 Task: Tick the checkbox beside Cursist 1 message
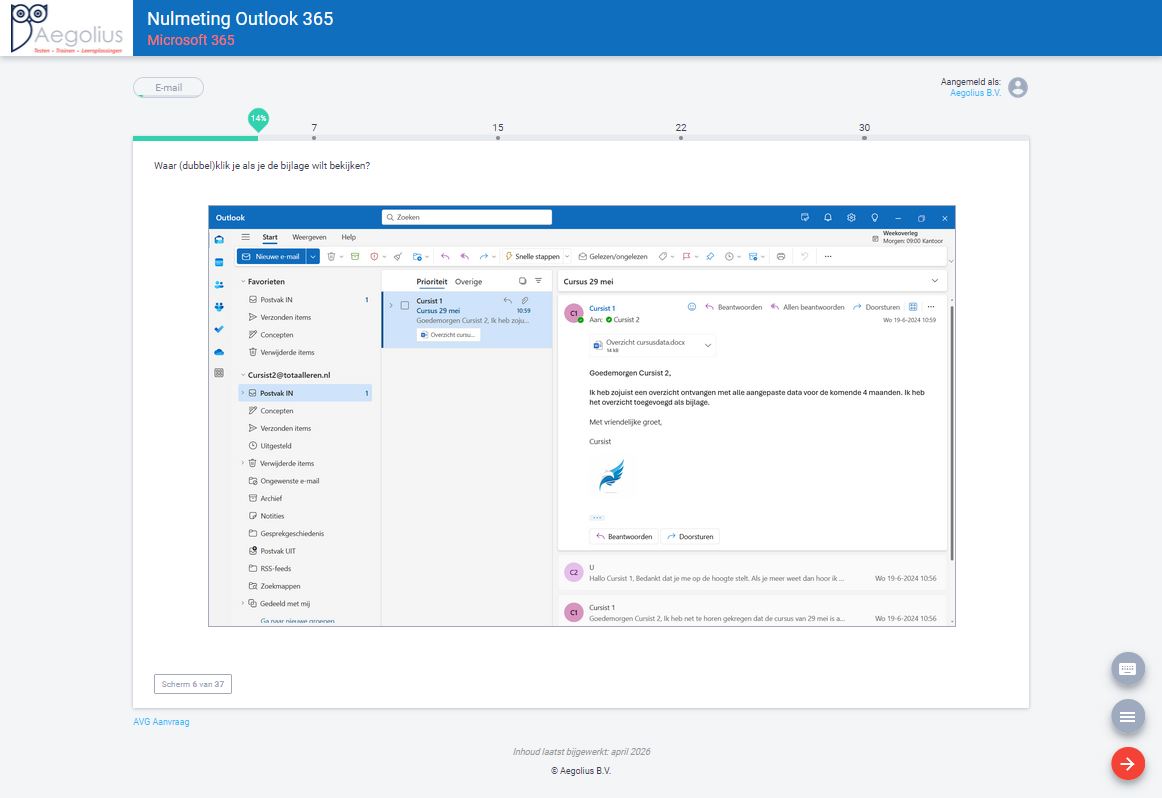click(x=405, y=305)
